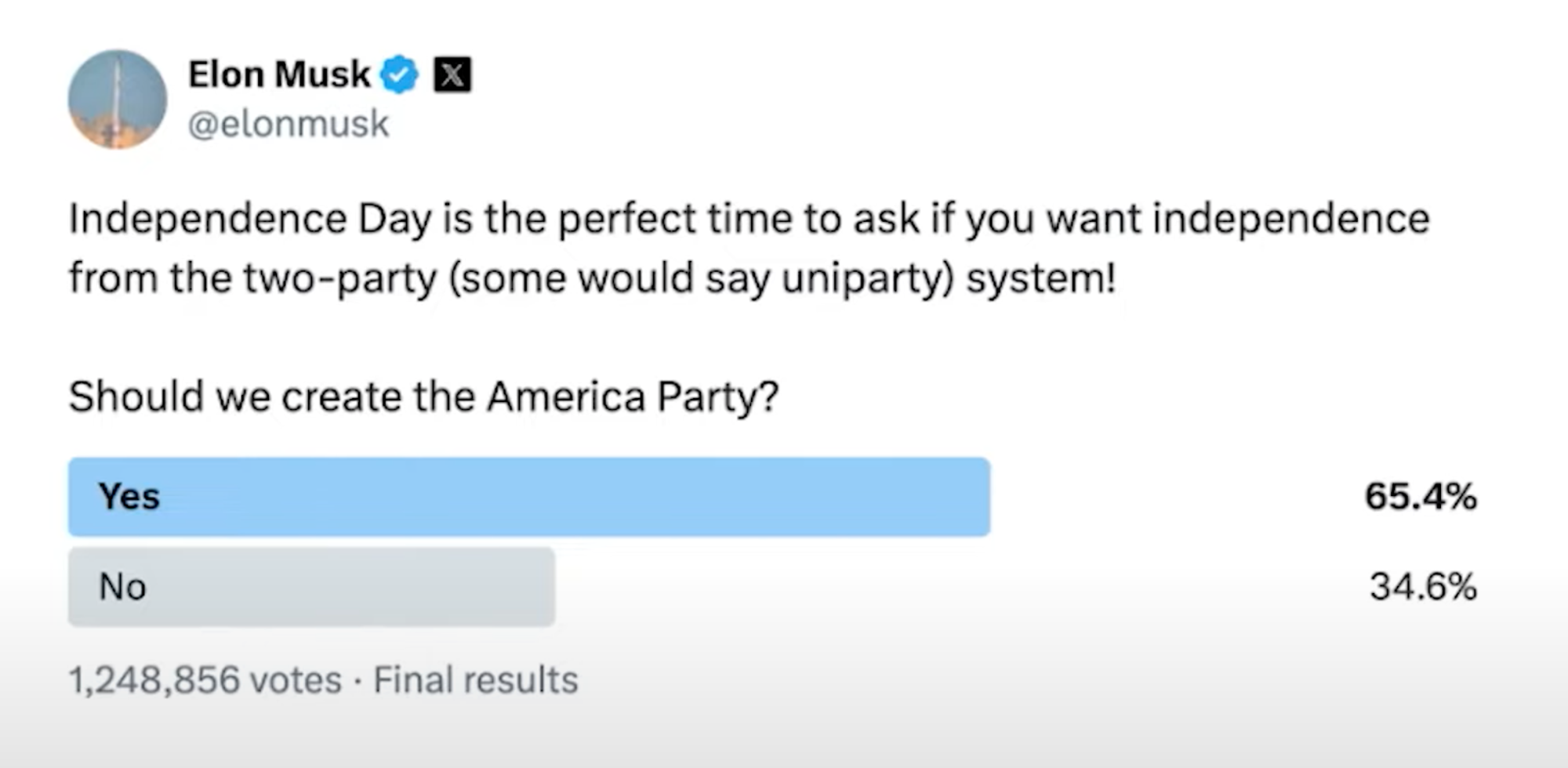Image resolution: width=1568 pixels, height=768 pixels.
Task: Select the blue Yes poll bar
Action: coord(529,497)
